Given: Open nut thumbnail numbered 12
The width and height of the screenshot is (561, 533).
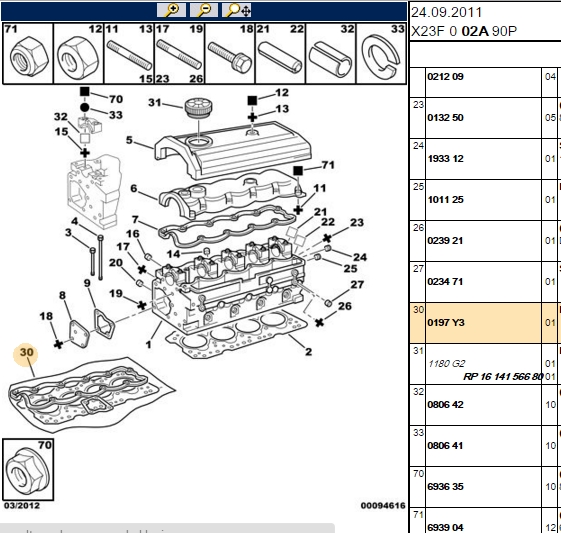Looking at the screenshot, I should click(79, 54).
